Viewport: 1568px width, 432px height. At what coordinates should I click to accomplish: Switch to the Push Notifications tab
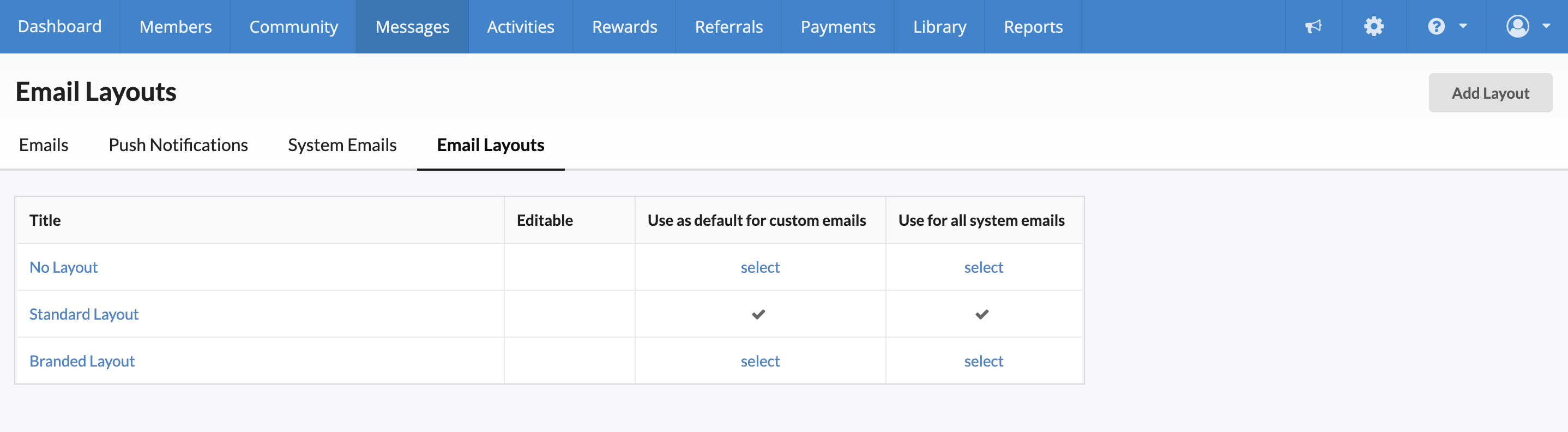point(178,145)
